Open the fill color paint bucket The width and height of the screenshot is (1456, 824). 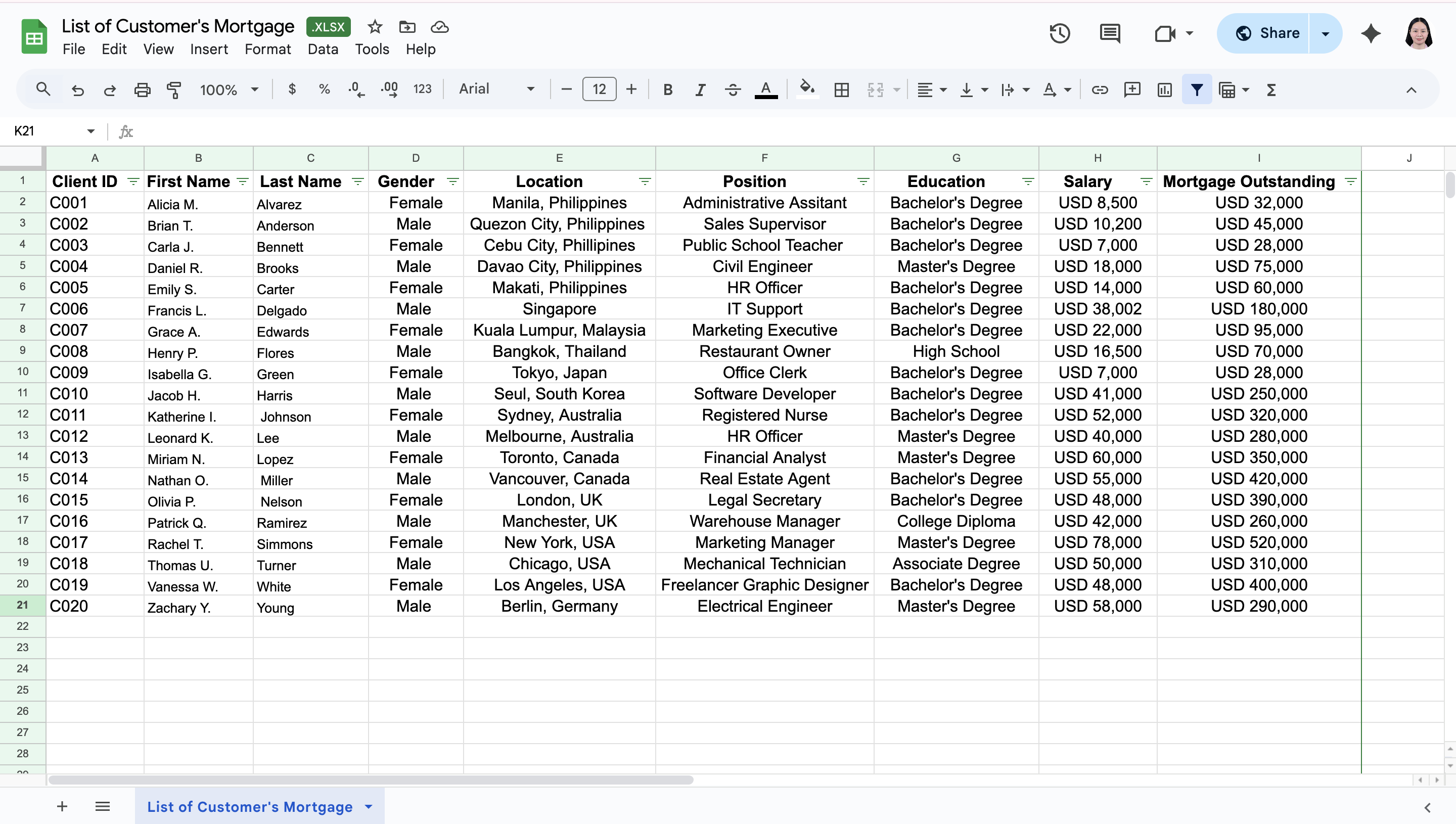point(807,88)
